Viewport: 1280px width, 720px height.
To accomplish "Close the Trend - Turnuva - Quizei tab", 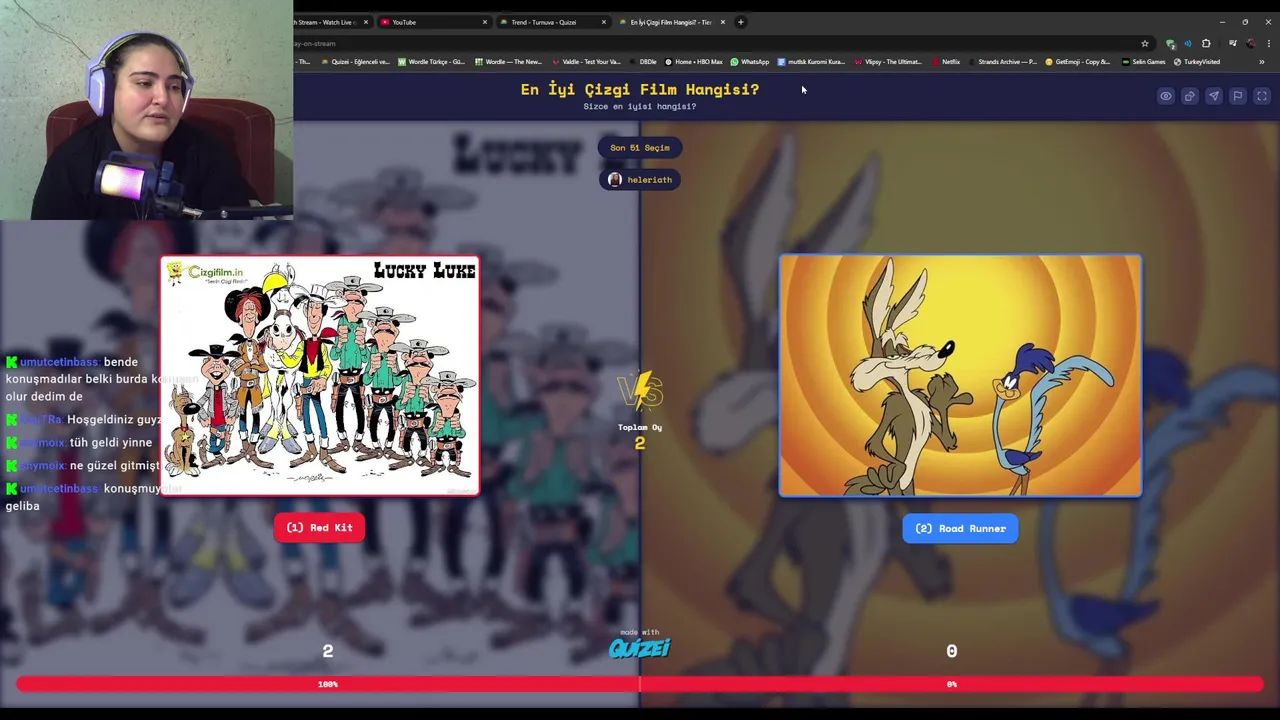I will tap(604, 22).
